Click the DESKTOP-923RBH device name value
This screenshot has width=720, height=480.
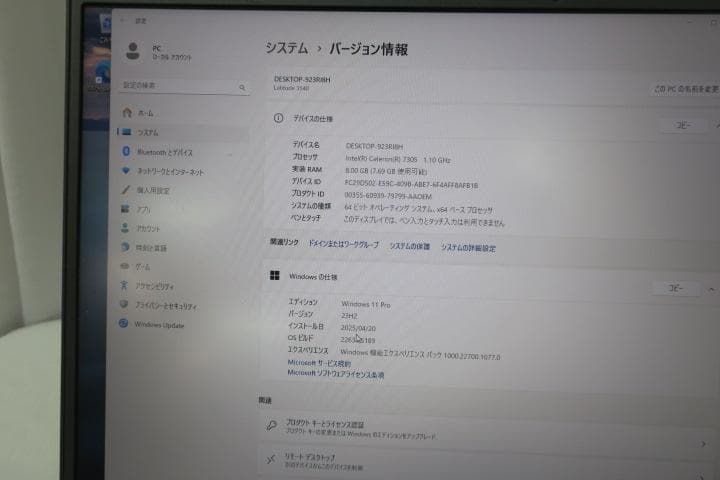(x=374, y=147)
